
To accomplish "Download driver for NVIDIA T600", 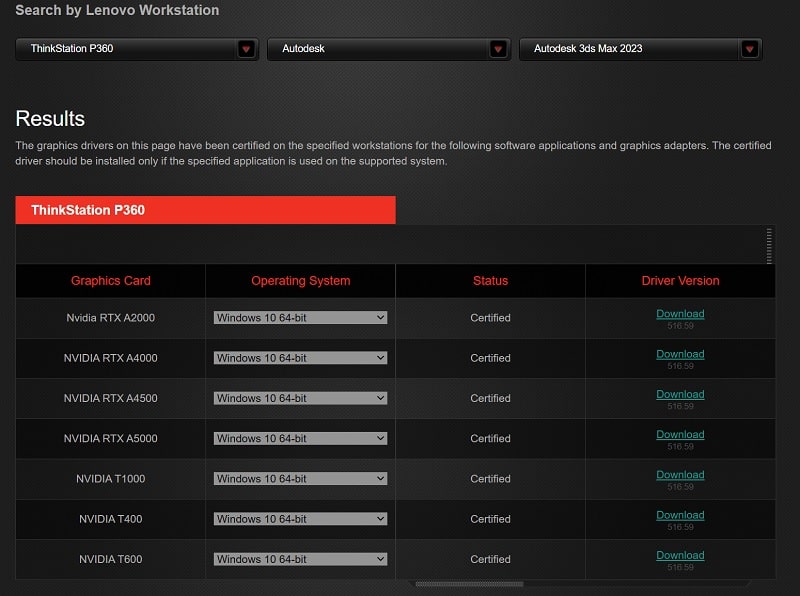I will coord(680,556).
